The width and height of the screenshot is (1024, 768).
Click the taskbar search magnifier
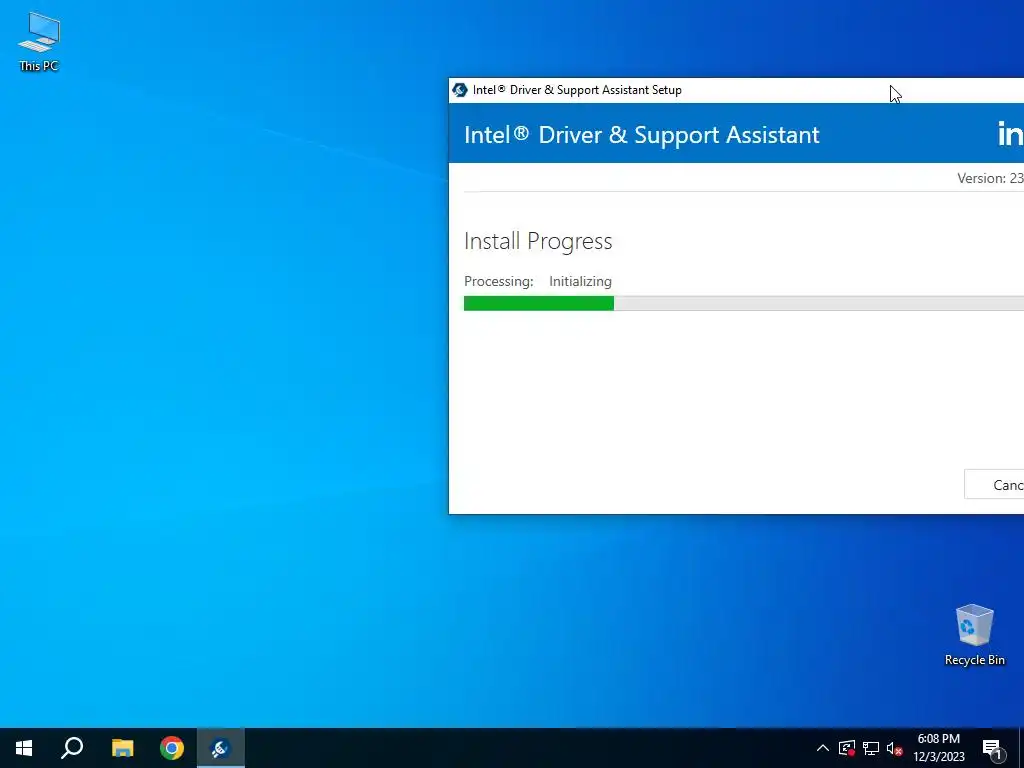click(72, 748)
